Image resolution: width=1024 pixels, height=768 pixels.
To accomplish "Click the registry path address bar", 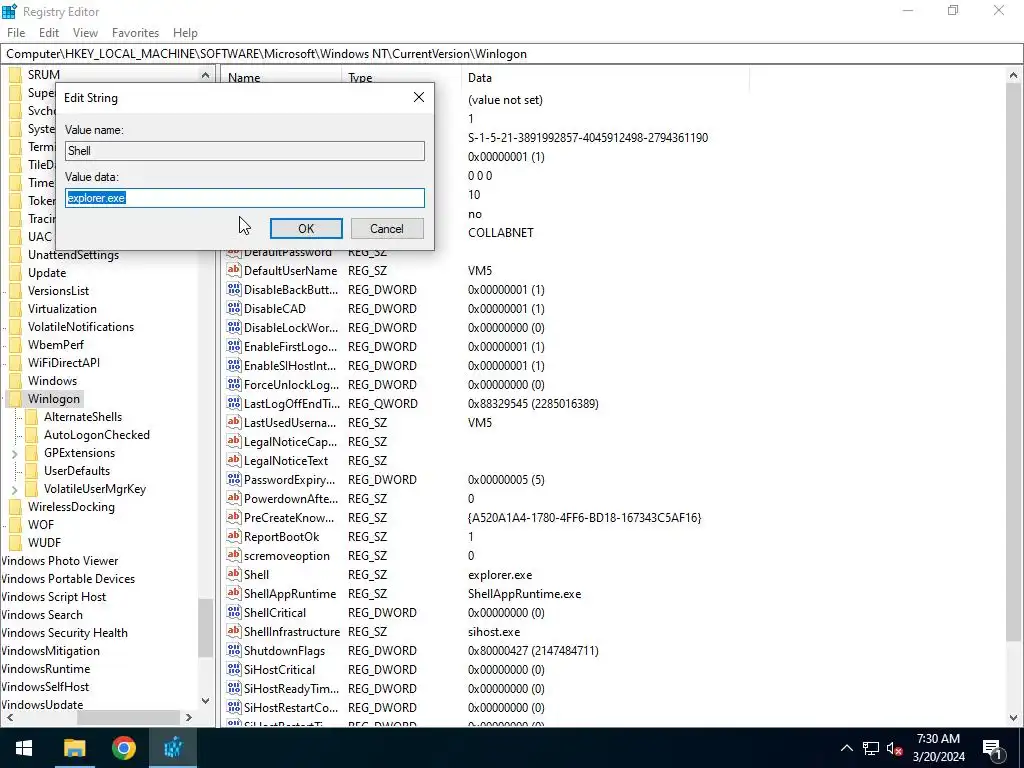I will pos(512,54).
